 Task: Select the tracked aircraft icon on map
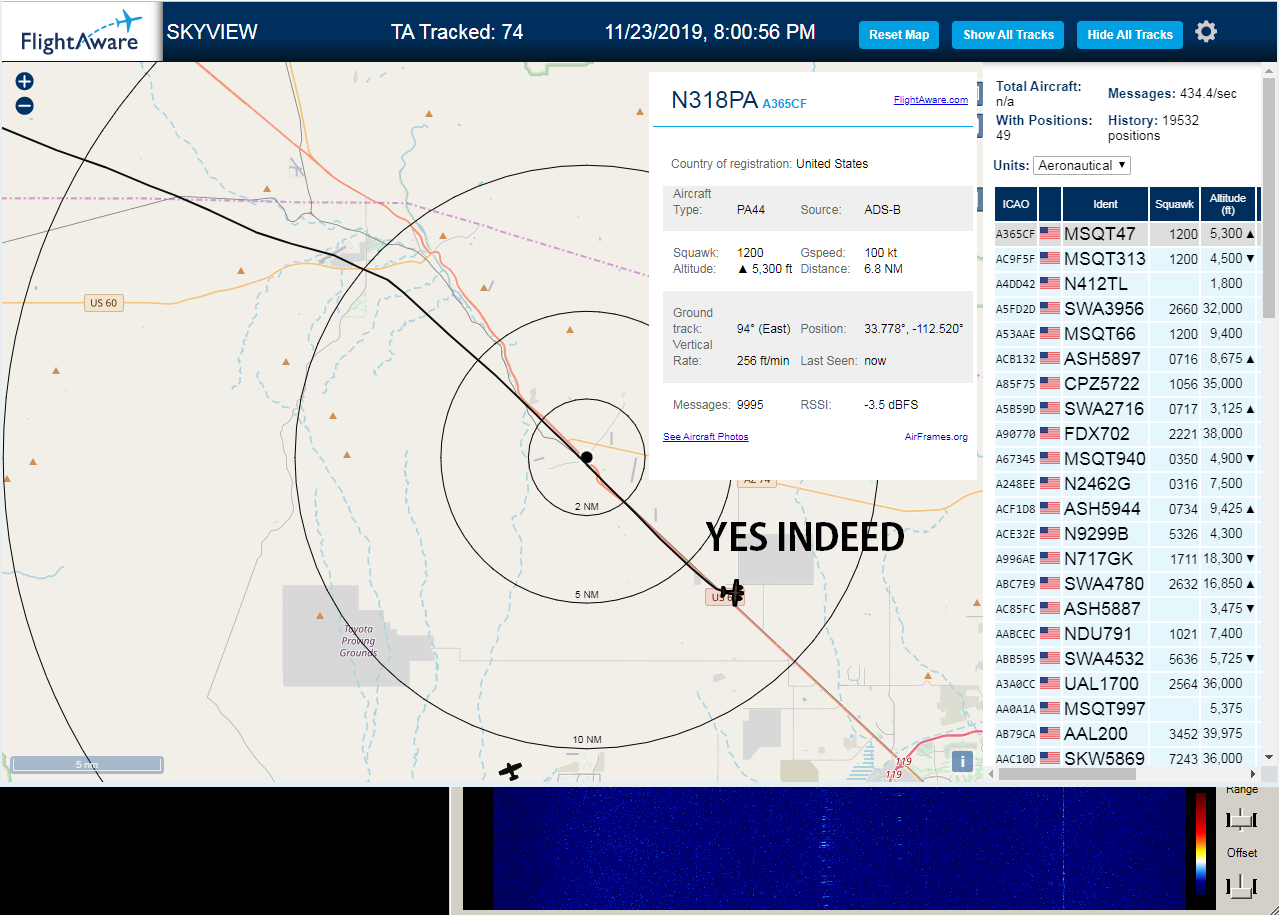[x=734, y=592]
